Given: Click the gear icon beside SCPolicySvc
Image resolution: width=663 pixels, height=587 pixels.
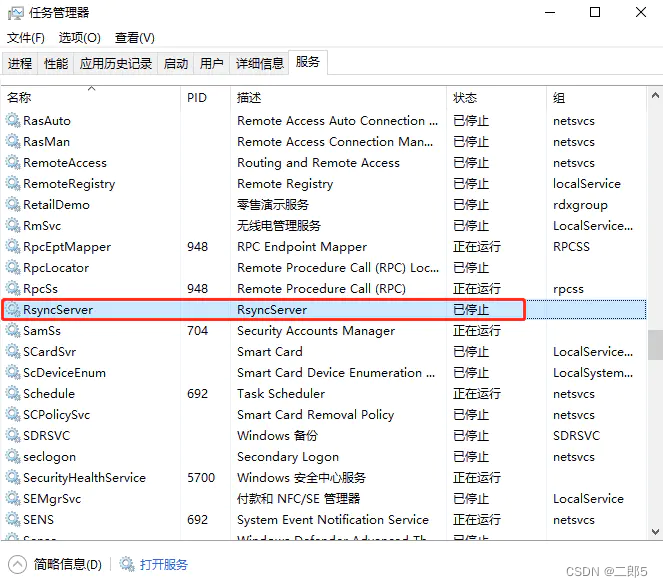Looking at the screenshot, I should (13, 414).
